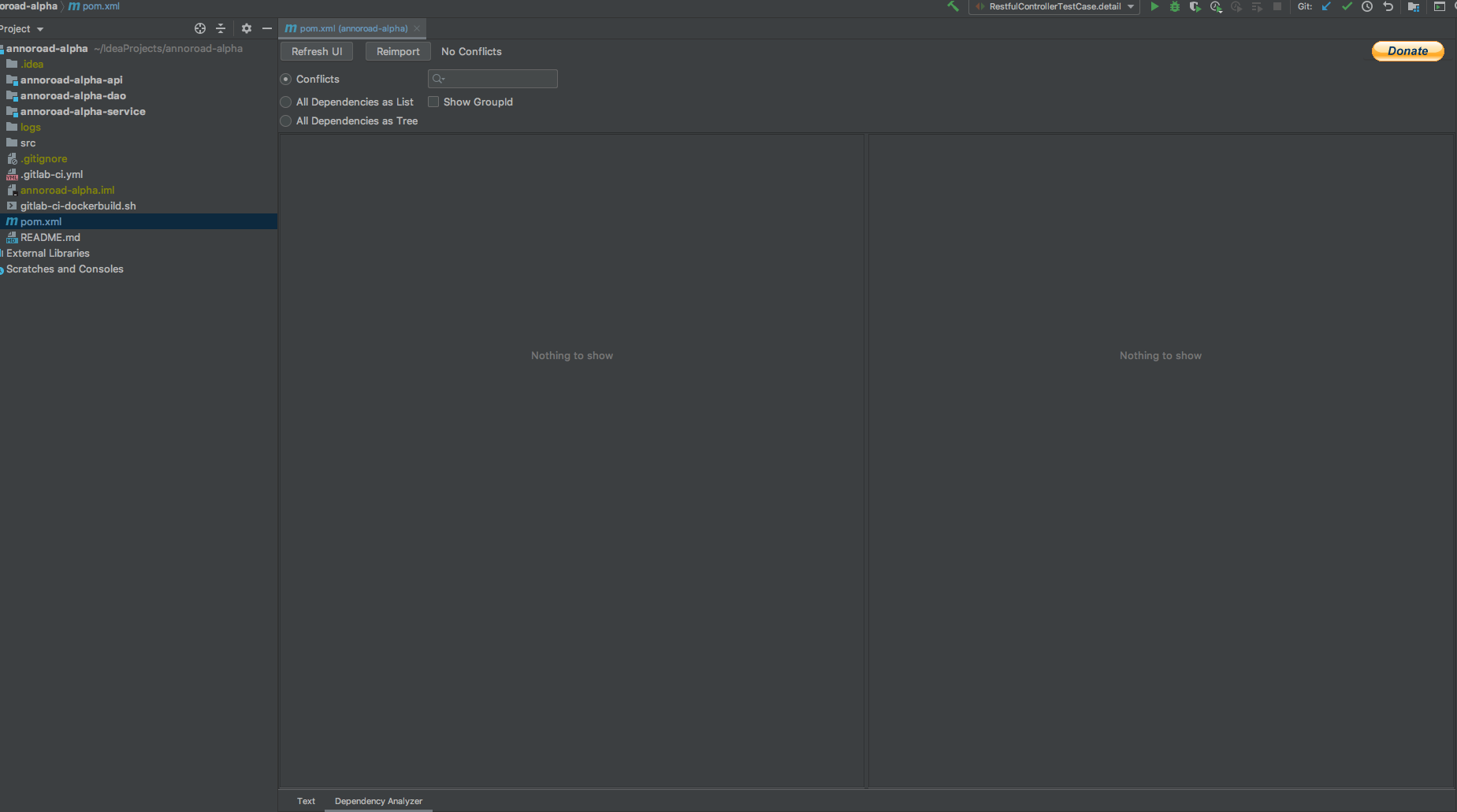Open the run configuration dropdown RestfulControllerTestCase.detail
The height and width of the screenshot is (812, 1457).
click(x=1055, y=6)
